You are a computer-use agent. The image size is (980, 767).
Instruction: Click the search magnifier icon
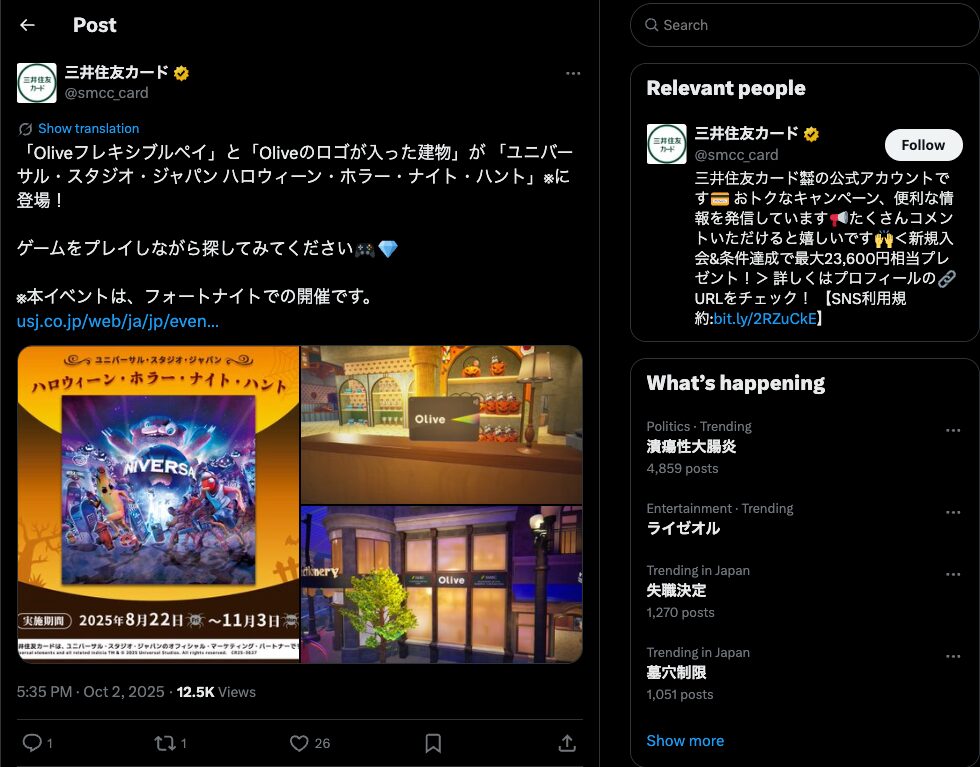coord(651,25)
